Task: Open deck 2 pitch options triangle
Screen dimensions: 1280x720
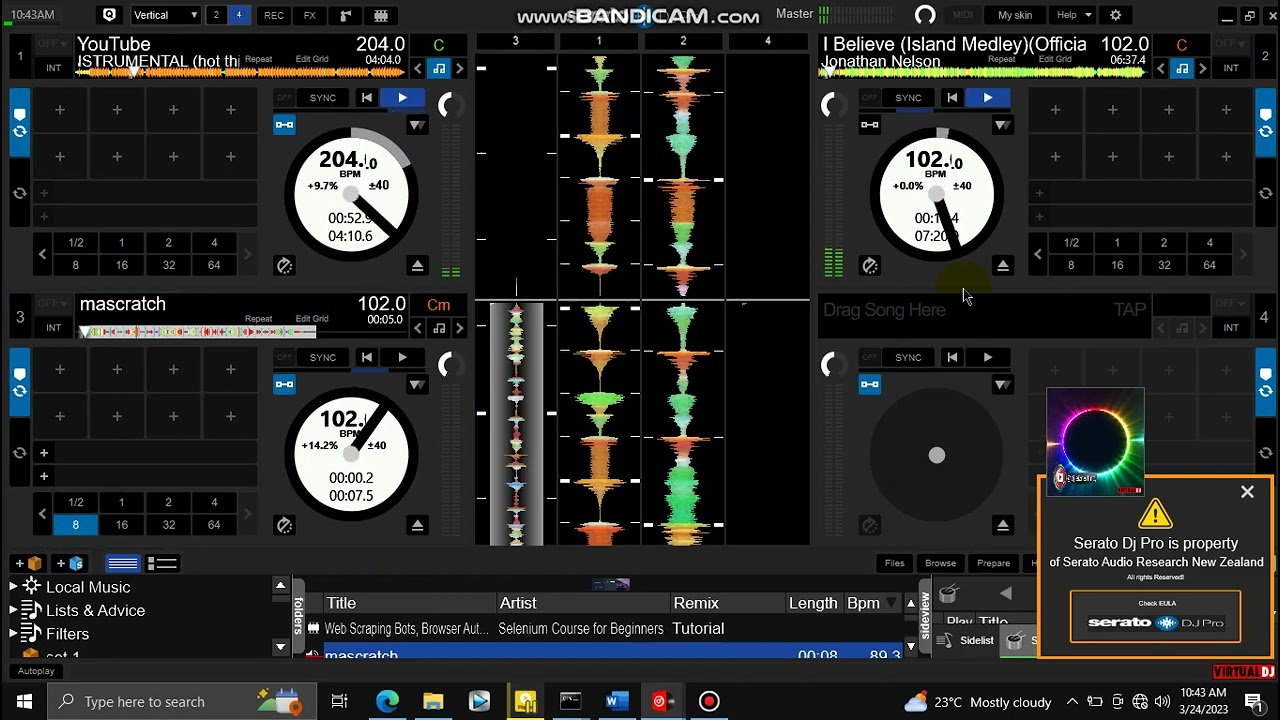Action: point(1002,125)
